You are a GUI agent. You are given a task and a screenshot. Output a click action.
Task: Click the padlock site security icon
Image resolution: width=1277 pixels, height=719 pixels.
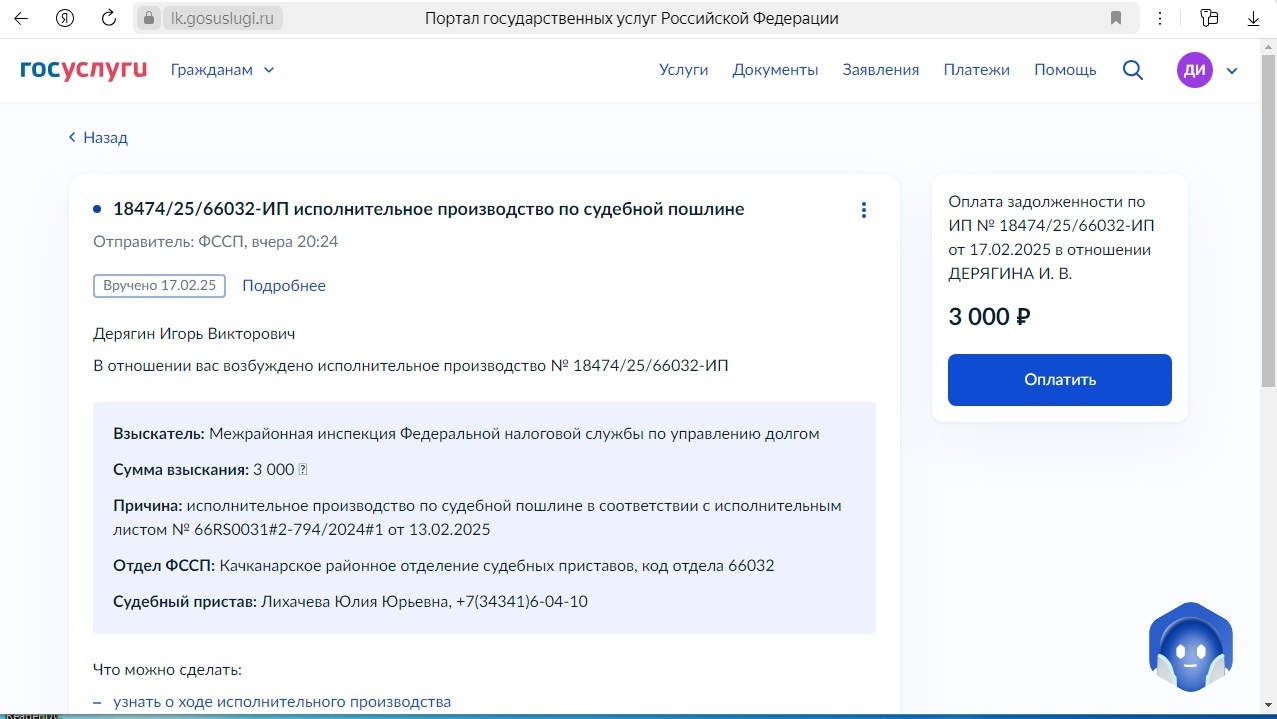tap(148, 18)
